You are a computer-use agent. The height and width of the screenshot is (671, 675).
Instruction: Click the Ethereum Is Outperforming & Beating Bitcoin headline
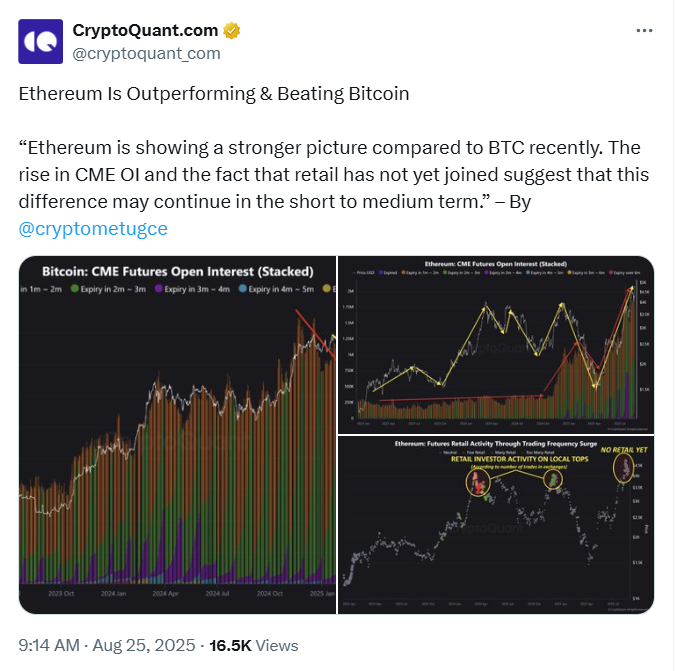214,94
